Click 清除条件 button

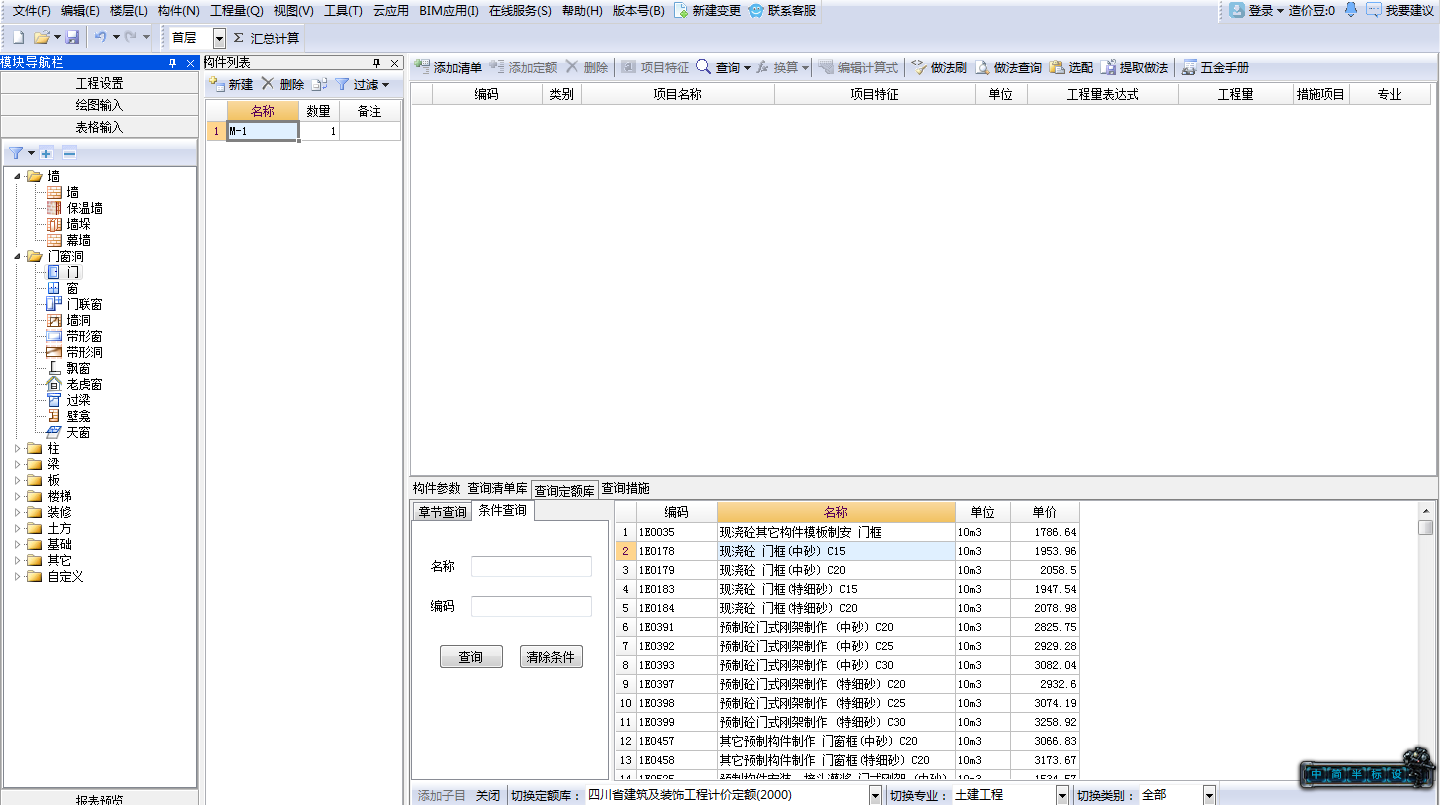point(551,657)
